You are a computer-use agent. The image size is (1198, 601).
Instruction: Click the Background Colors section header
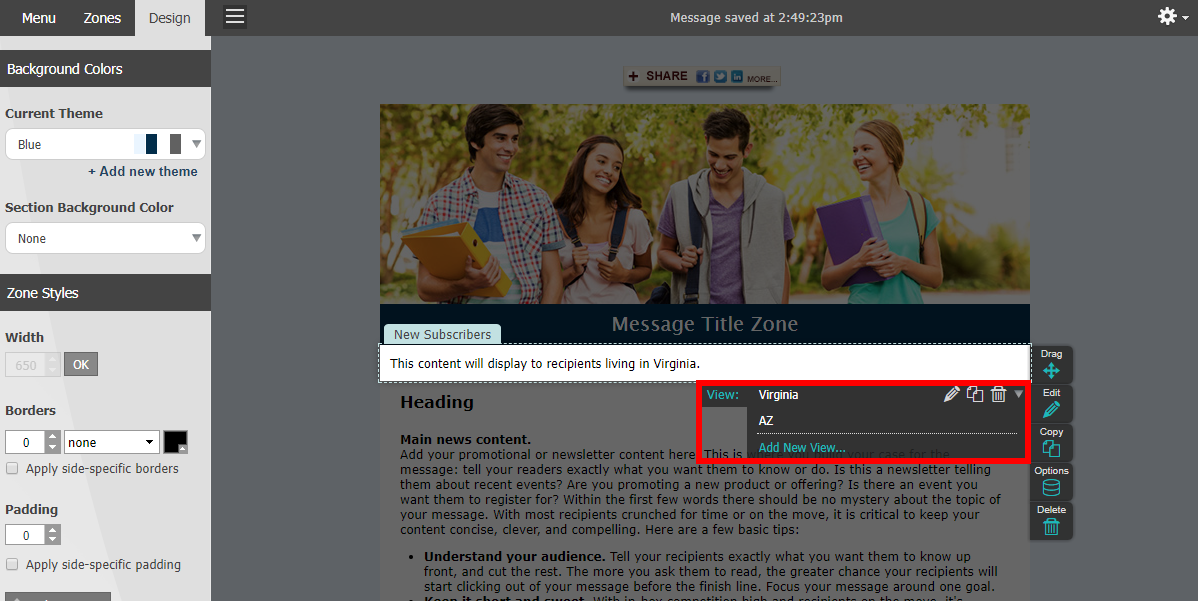click(x=105, y=69)
